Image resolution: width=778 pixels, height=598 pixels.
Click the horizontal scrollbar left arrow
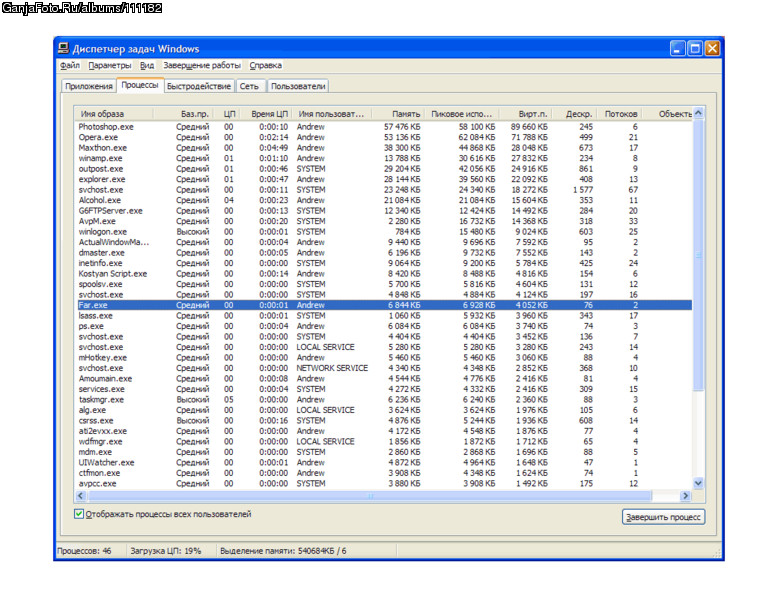pyautogui.click(x=81, y=495)
